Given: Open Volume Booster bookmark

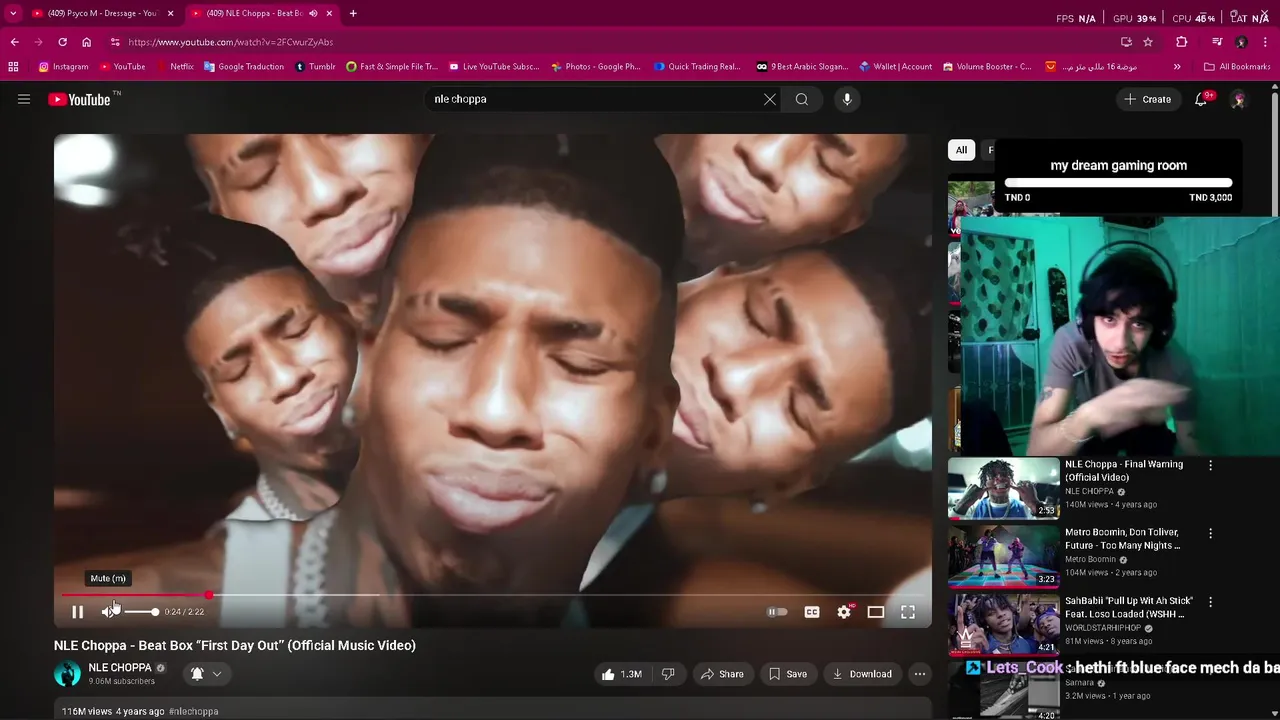Looking at the screenshot, I should pyautogui.click(x=987, y=67).
